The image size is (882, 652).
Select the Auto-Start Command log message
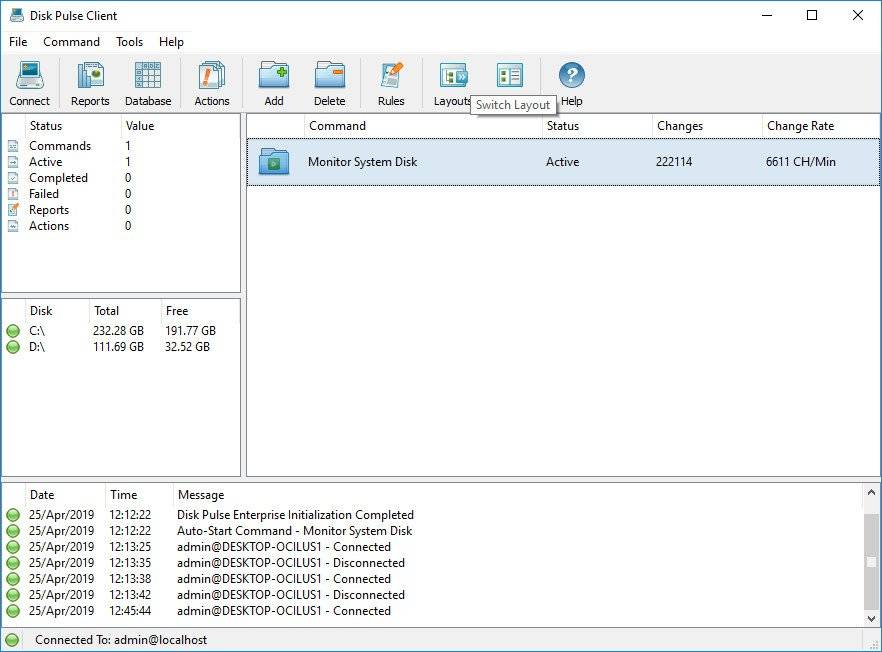tap(294, 531)
